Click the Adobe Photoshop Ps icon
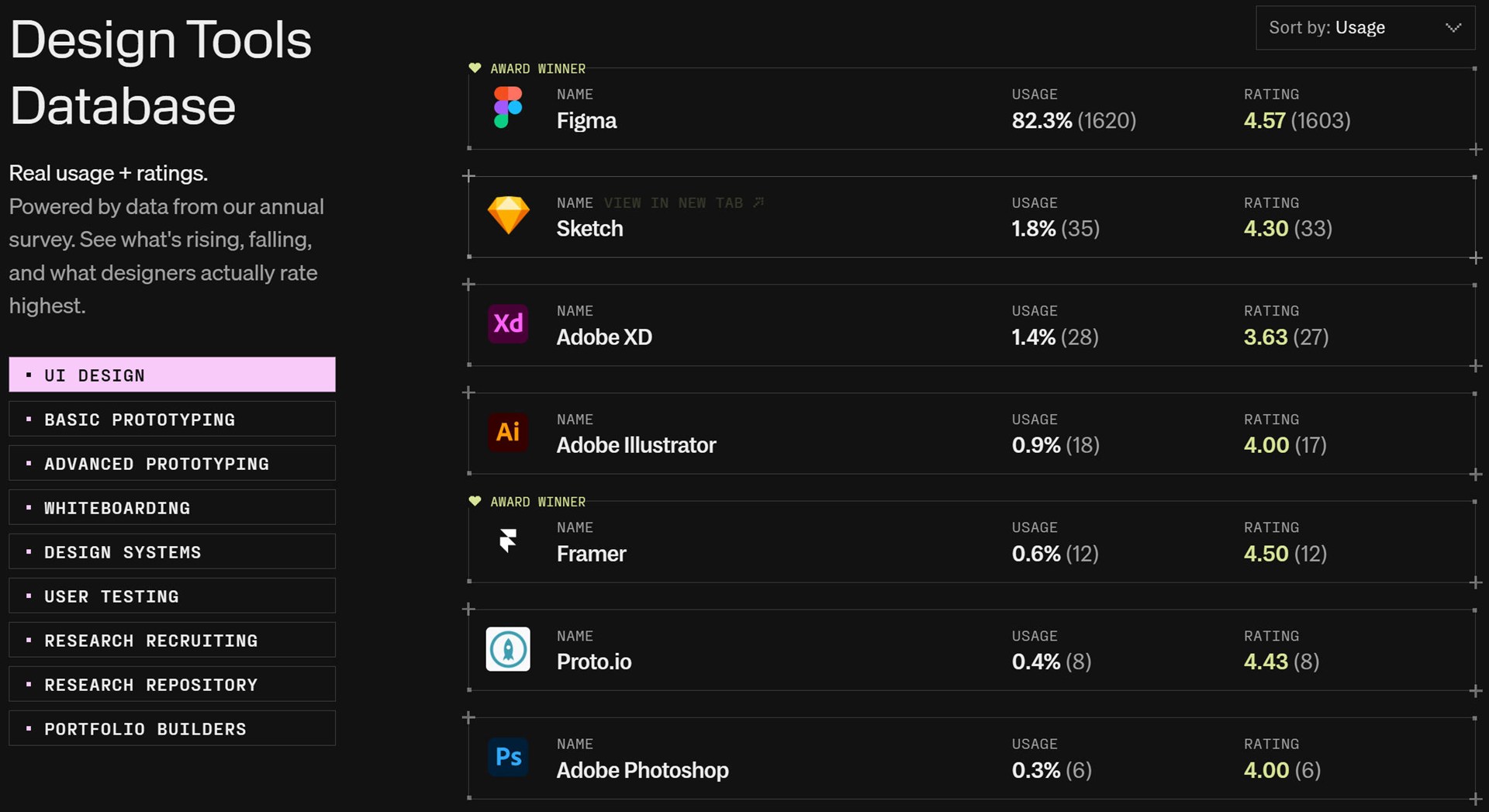Viewport: 1489px width, 812px height. click(508, 757)
